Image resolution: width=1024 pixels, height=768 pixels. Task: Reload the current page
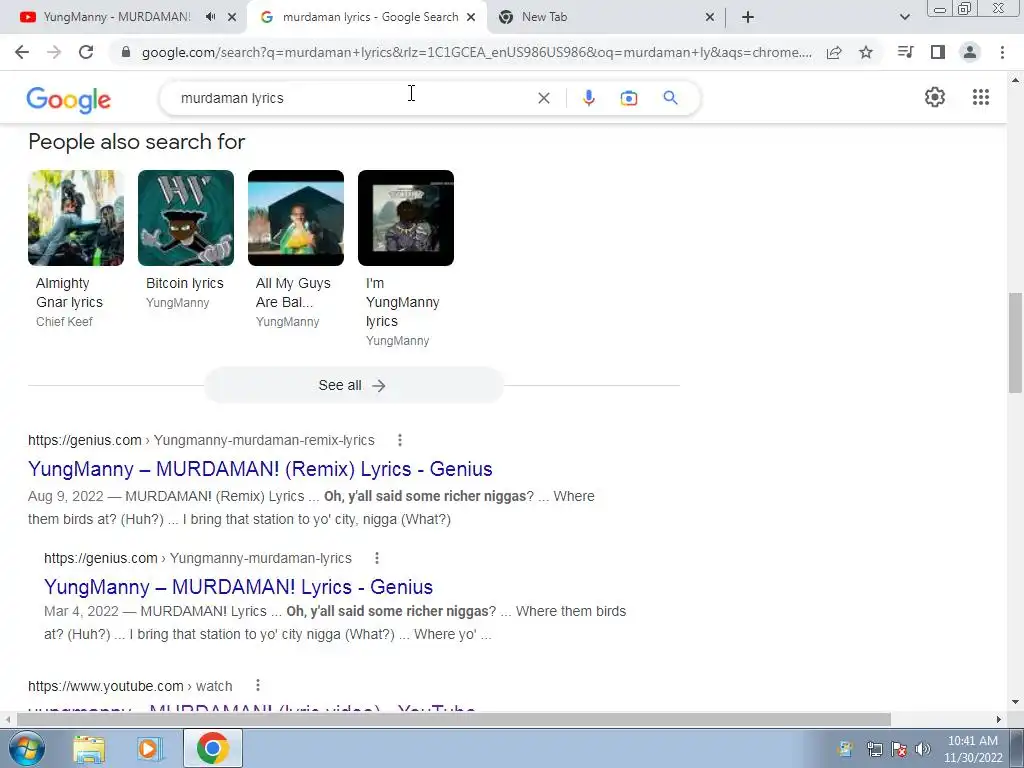click(86, 52)
